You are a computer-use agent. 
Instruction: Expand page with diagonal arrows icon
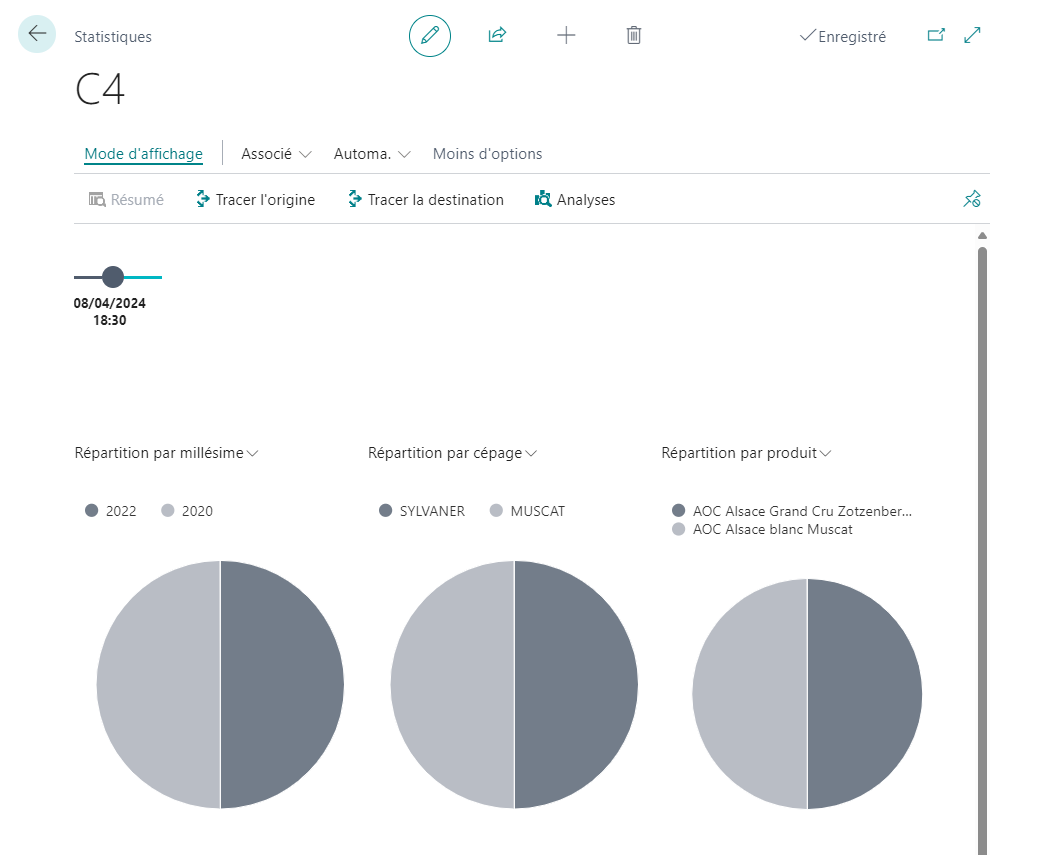[973, 35]
